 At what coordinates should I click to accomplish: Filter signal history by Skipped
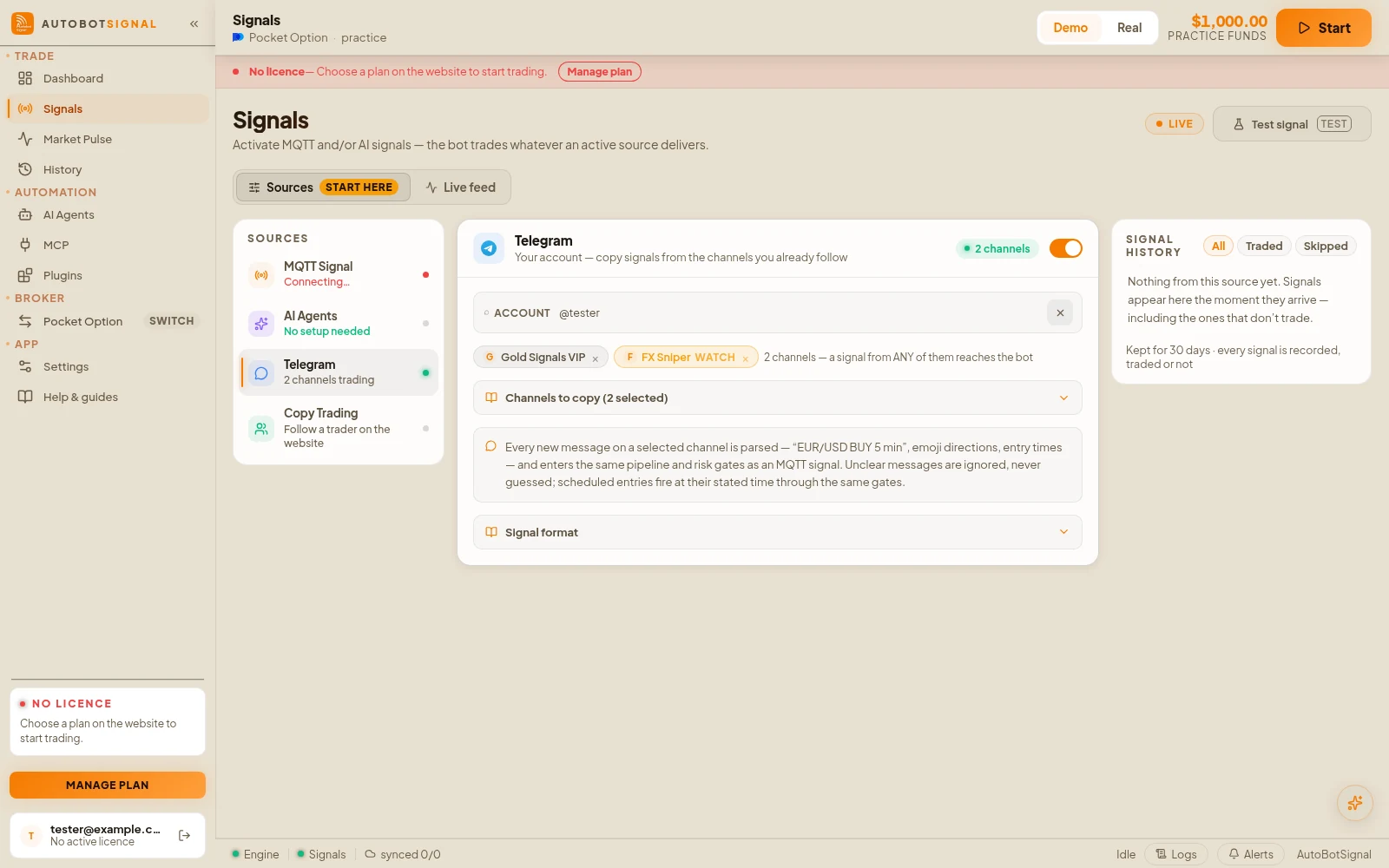pyautogui.click(x=1326, y=246)
